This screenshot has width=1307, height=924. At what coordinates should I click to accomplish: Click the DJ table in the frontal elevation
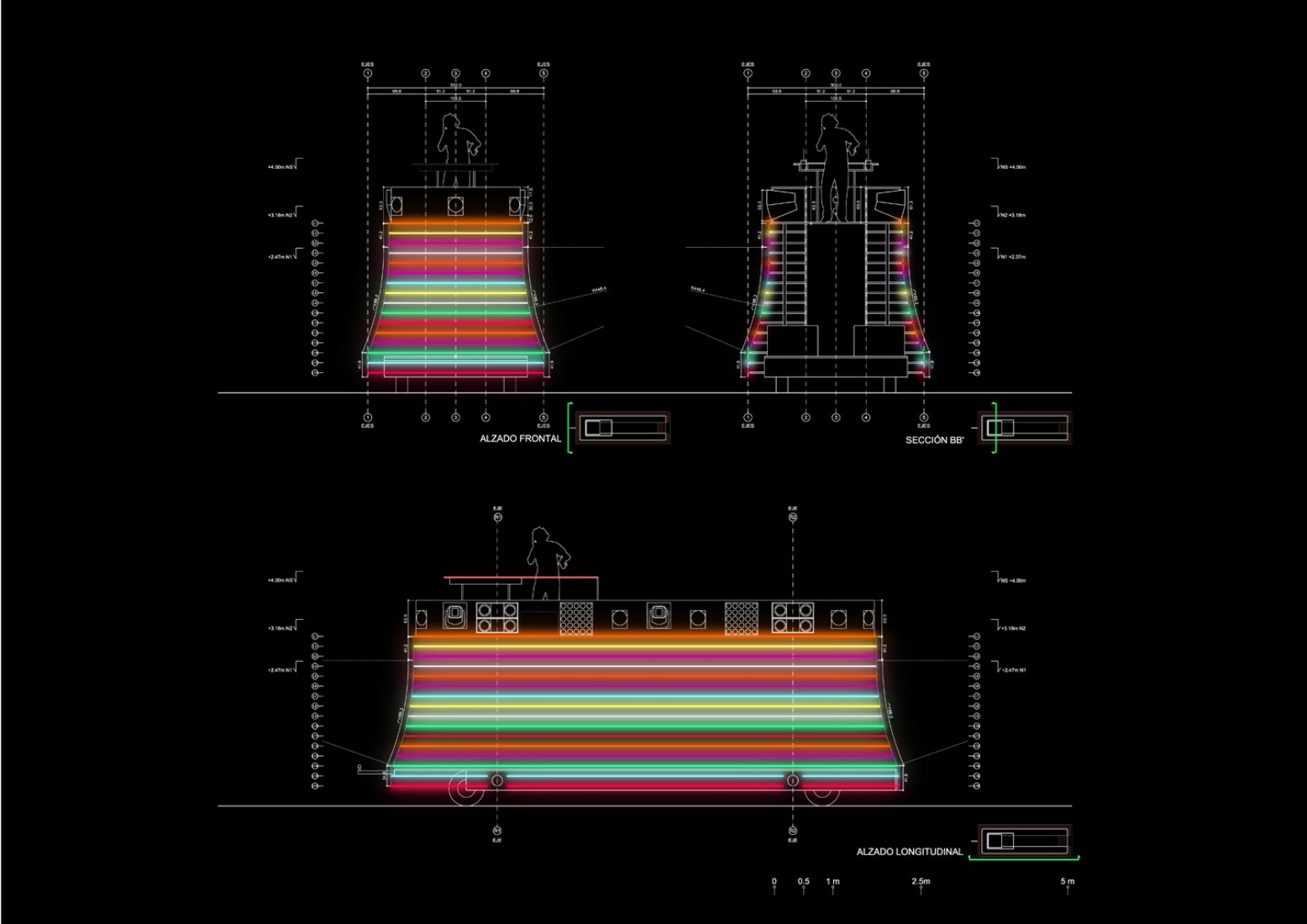[455, 166]
